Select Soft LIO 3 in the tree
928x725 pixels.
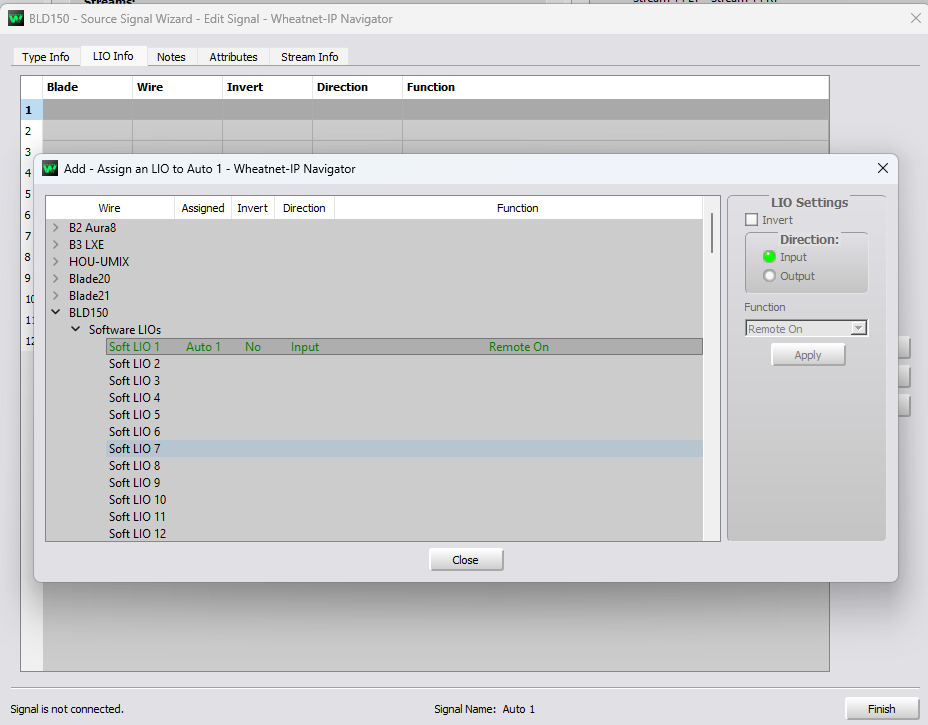point(134,381)
